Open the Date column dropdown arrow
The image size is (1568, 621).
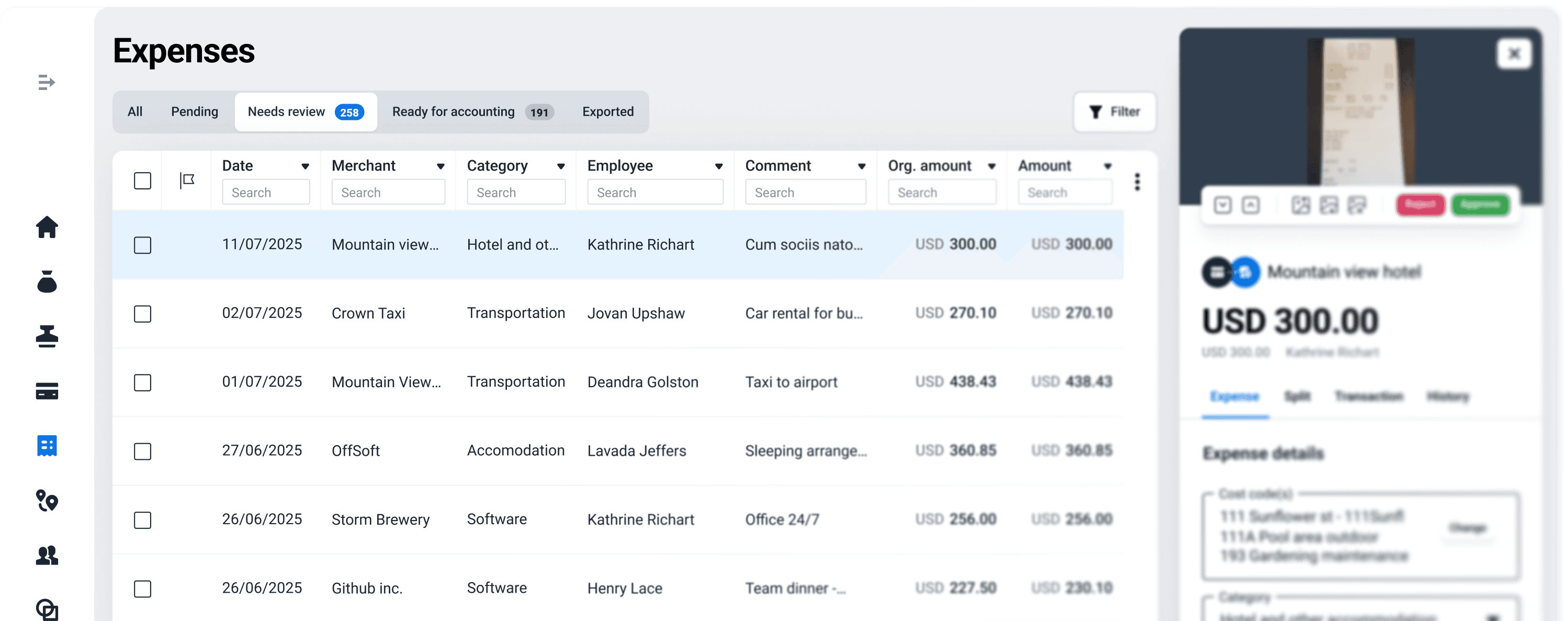point(305,166)
